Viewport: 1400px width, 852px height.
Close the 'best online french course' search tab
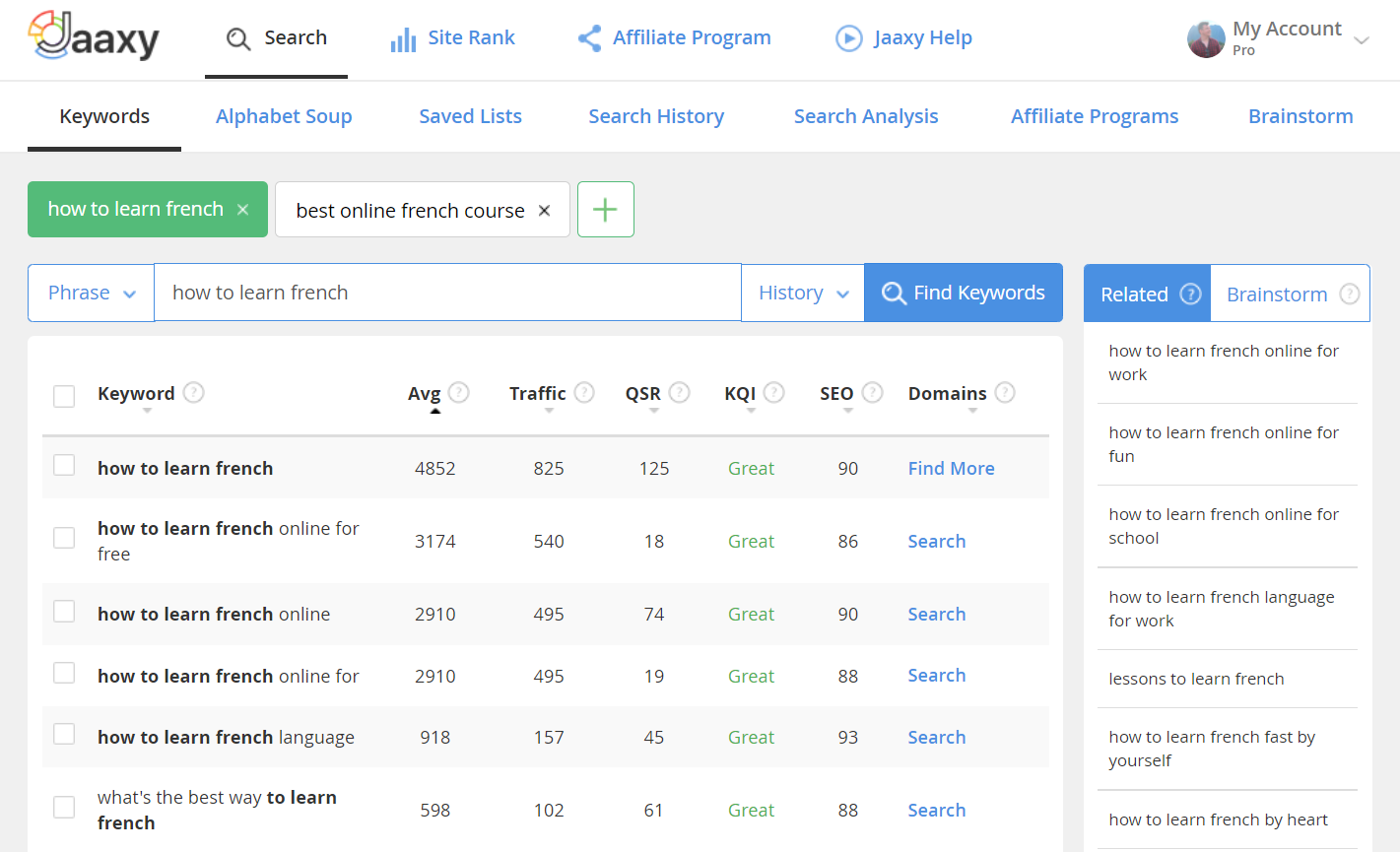(x=544, y=211)
